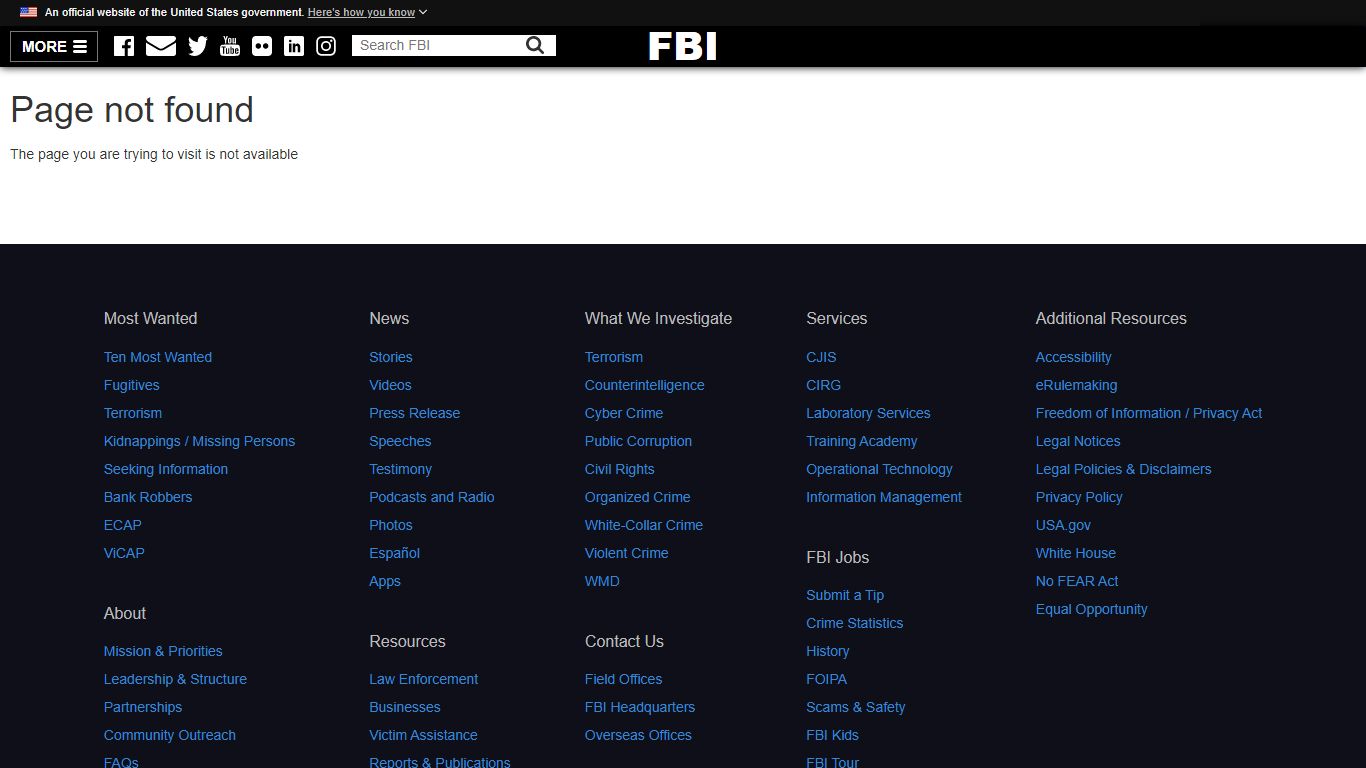
Task: Open Partnerships link
Action: (x=143, y=707)
